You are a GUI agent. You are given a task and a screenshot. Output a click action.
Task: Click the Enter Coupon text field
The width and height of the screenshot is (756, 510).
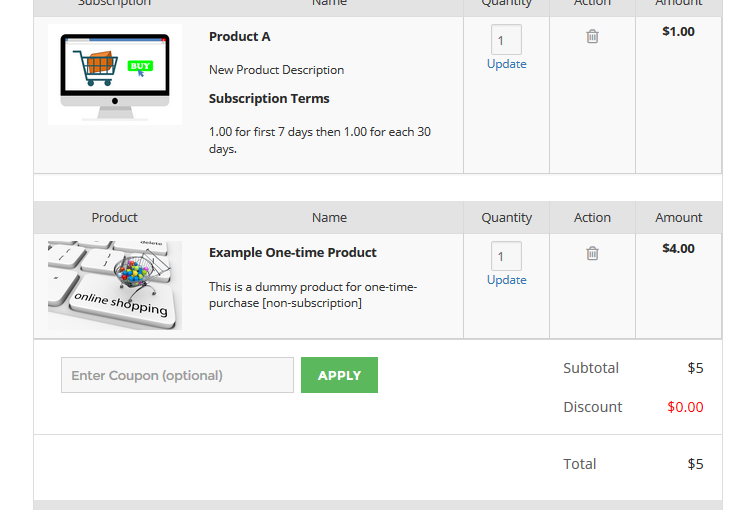(x=177, y=375)
